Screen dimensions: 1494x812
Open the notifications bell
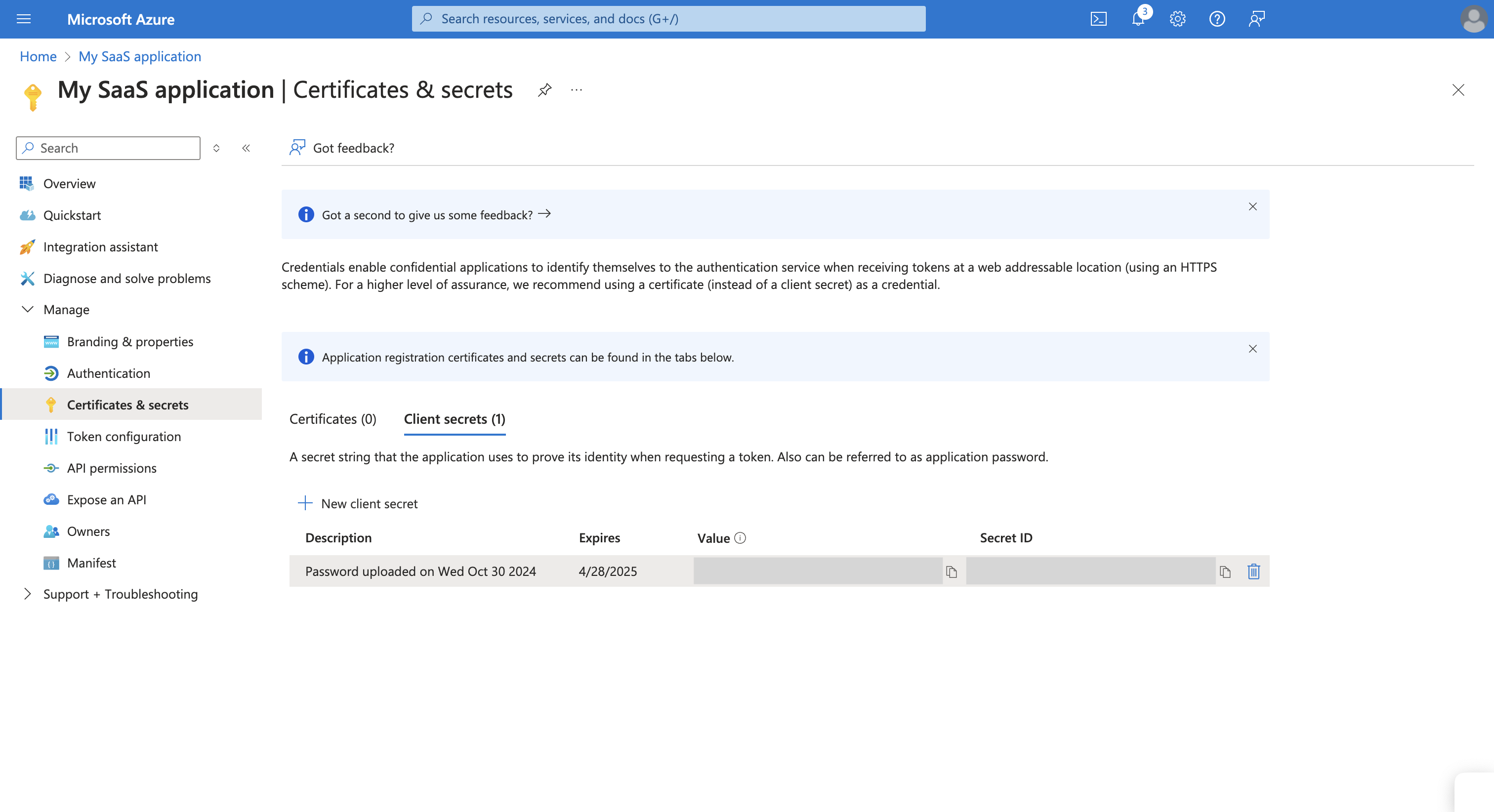pos(1137,19)
